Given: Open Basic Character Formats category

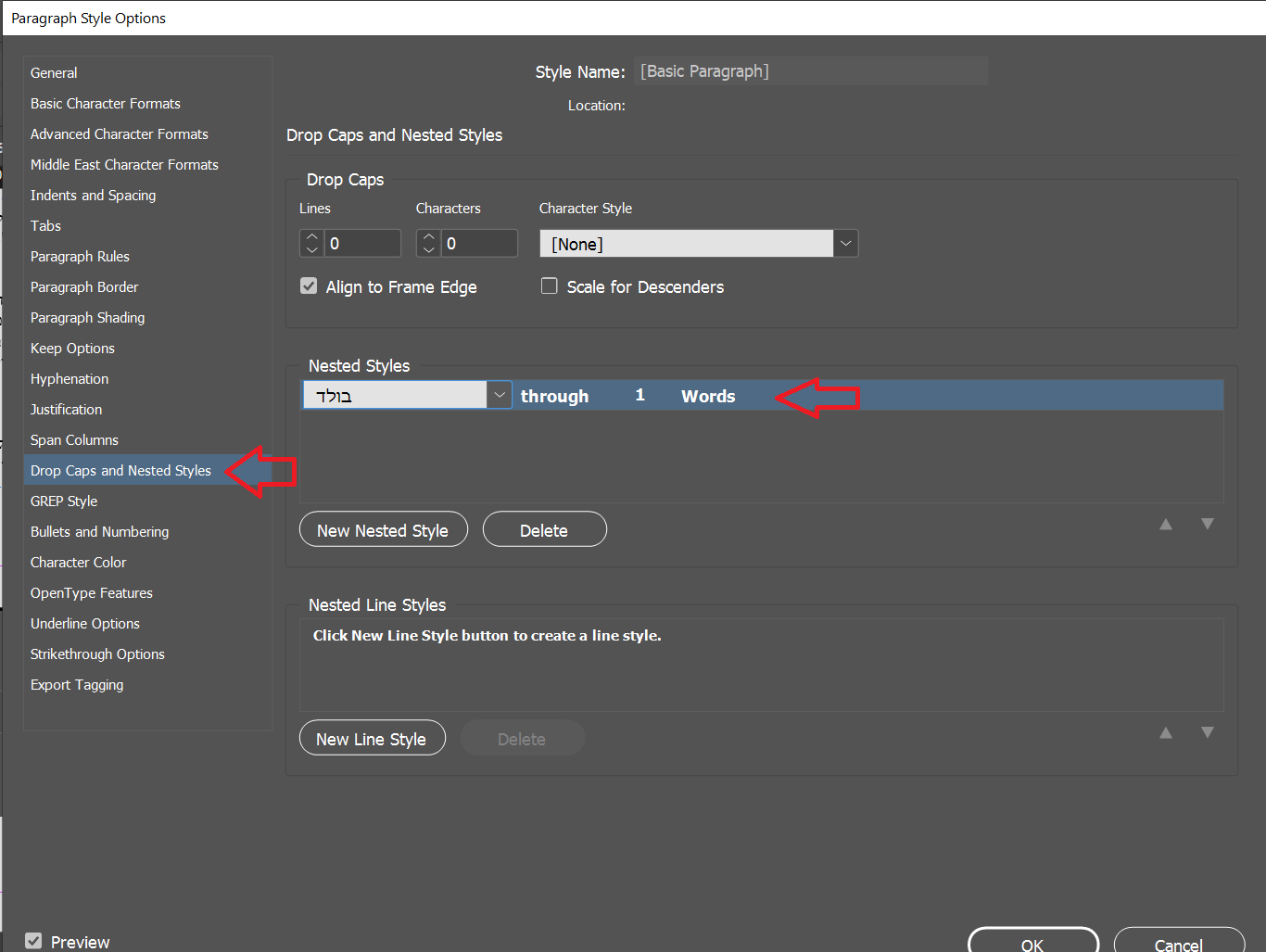Looking at the screenshot, I should click(106, 104).
